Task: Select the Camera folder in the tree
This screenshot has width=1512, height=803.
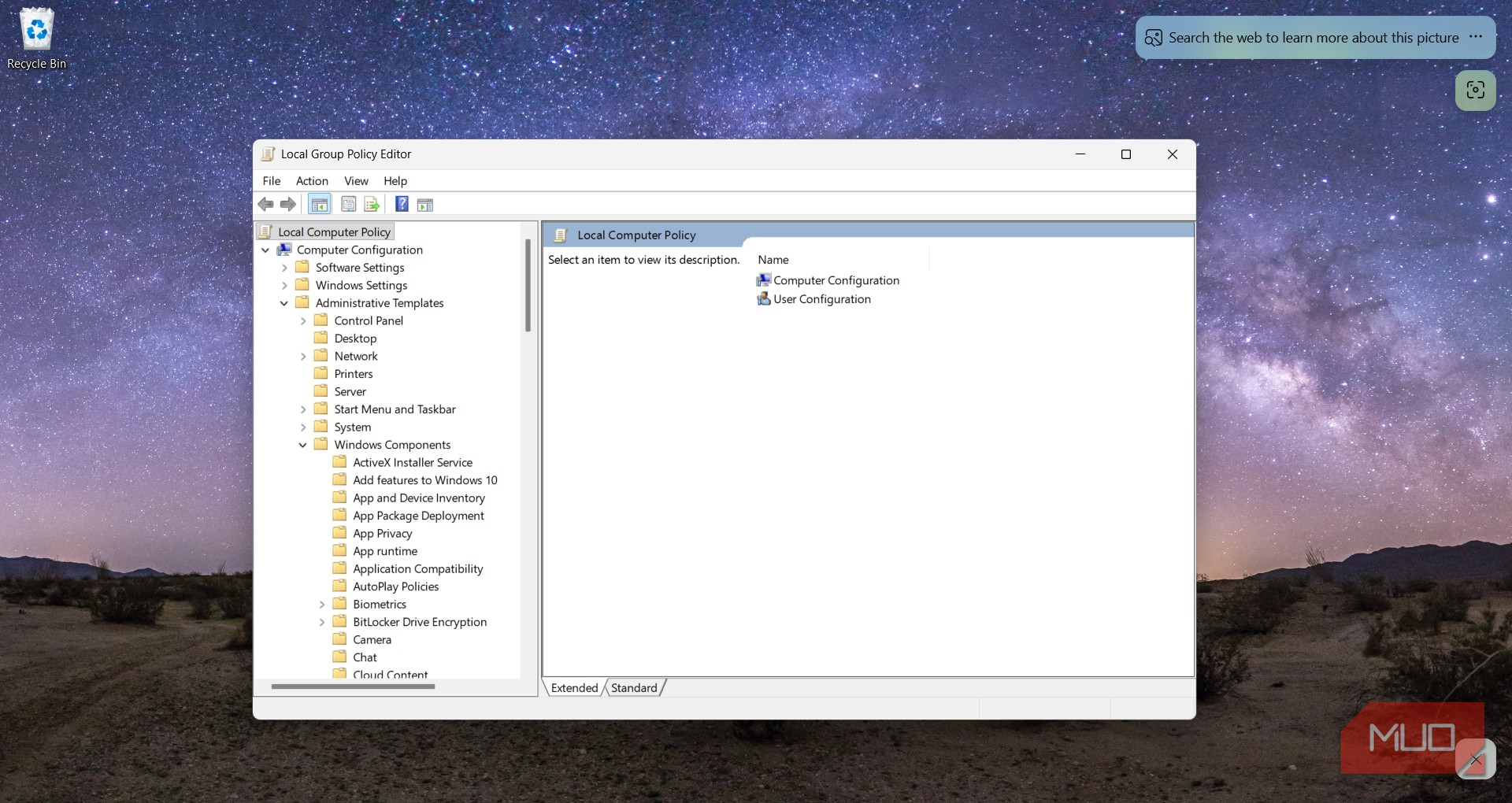Action: (x=372, y=640)
